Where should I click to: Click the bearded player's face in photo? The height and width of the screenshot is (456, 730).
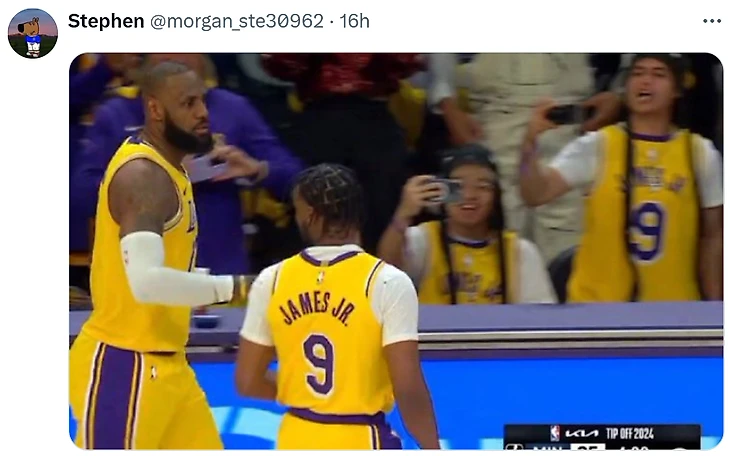[x=186, y=114]
